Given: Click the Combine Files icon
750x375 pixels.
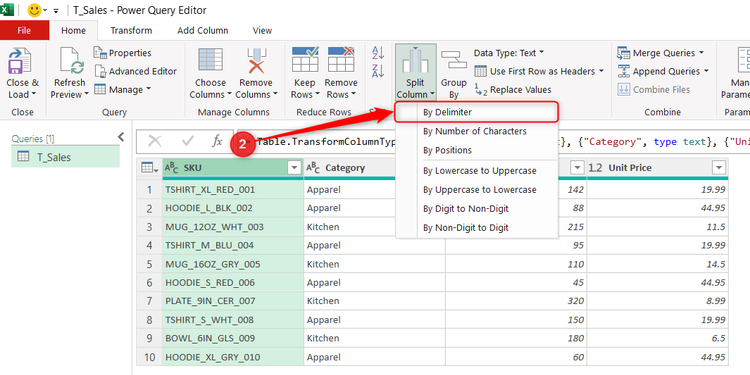Looking at the screenshot, I should point(624,89).
